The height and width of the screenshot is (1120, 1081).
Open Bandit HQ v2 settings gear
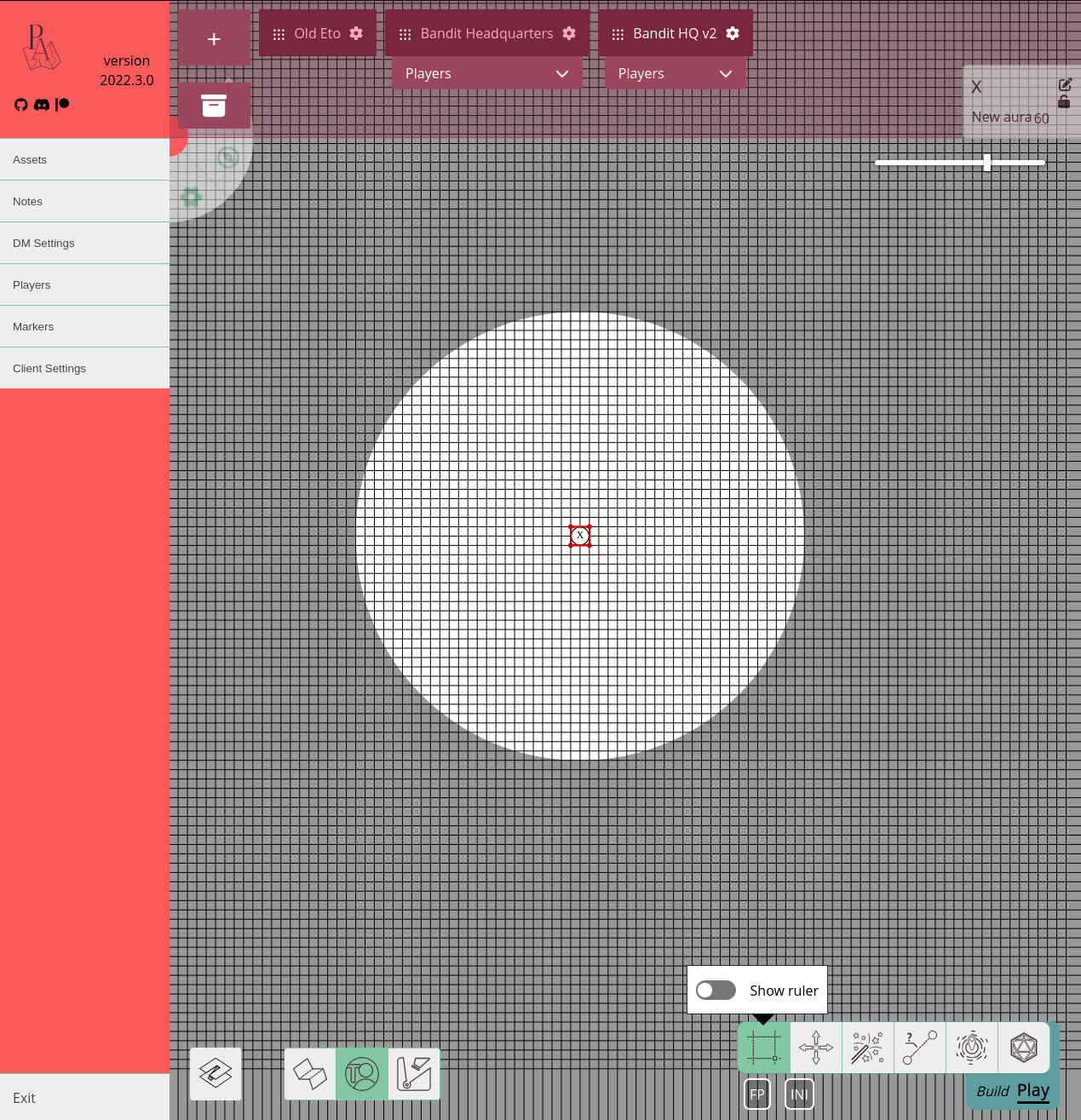pyautogui.click(x=733, y=33)
